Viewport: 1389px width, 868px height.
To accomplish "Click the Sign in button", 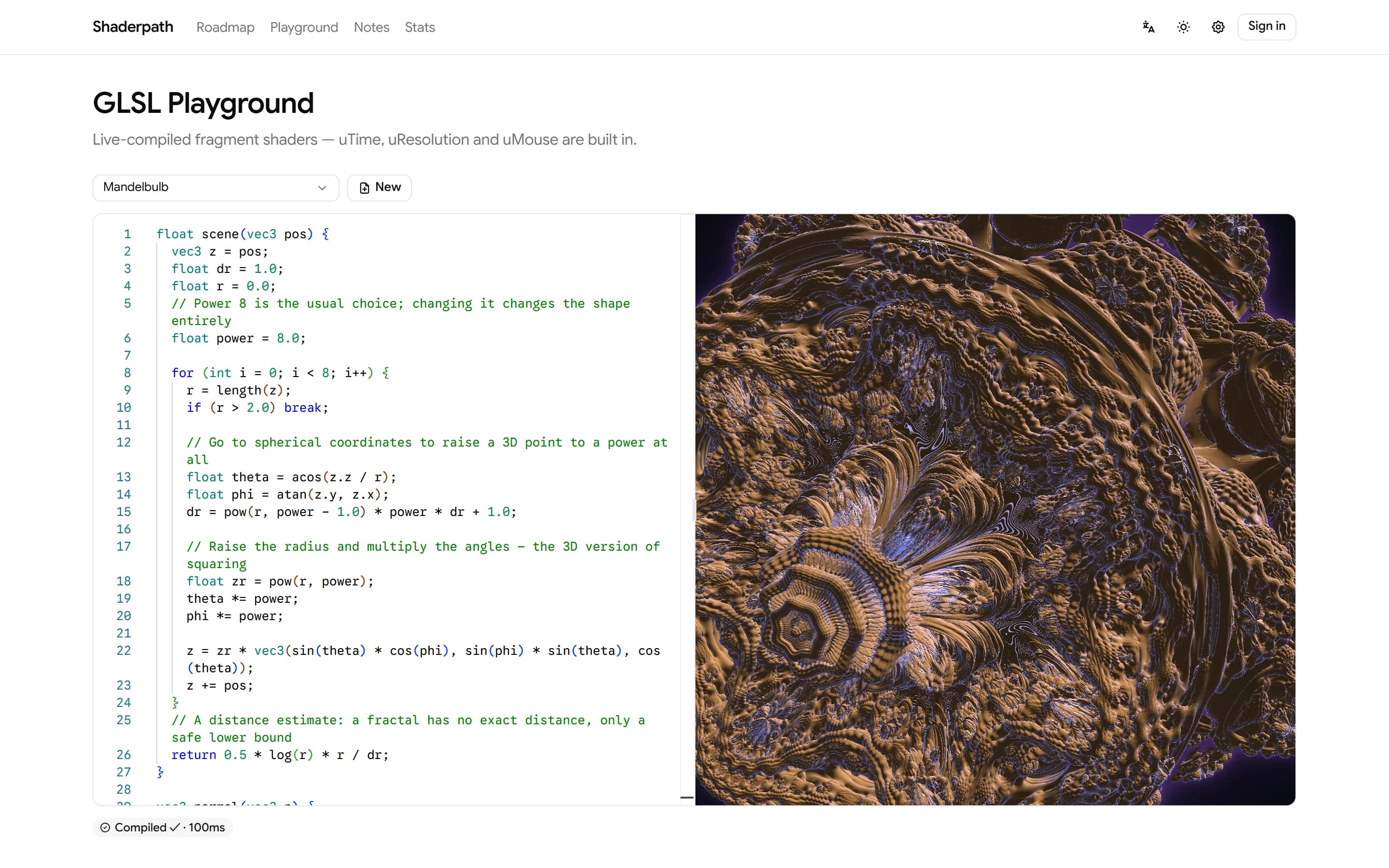I will (1266, 27).
